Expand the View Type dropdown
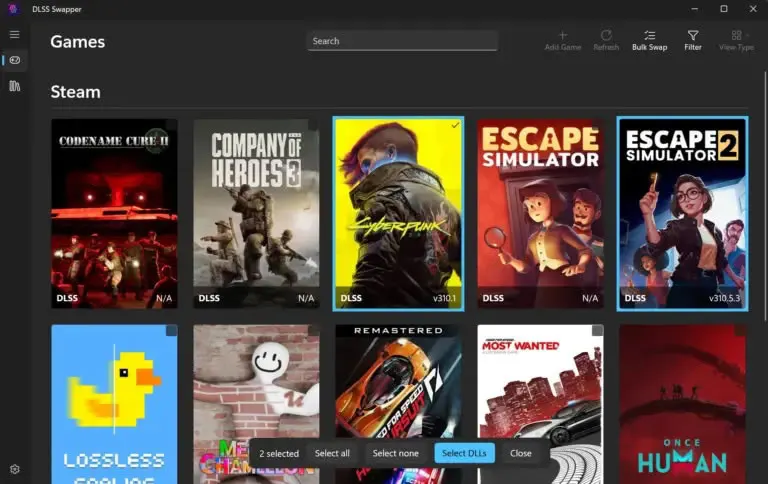768x484 pixels. click(736, 40)
